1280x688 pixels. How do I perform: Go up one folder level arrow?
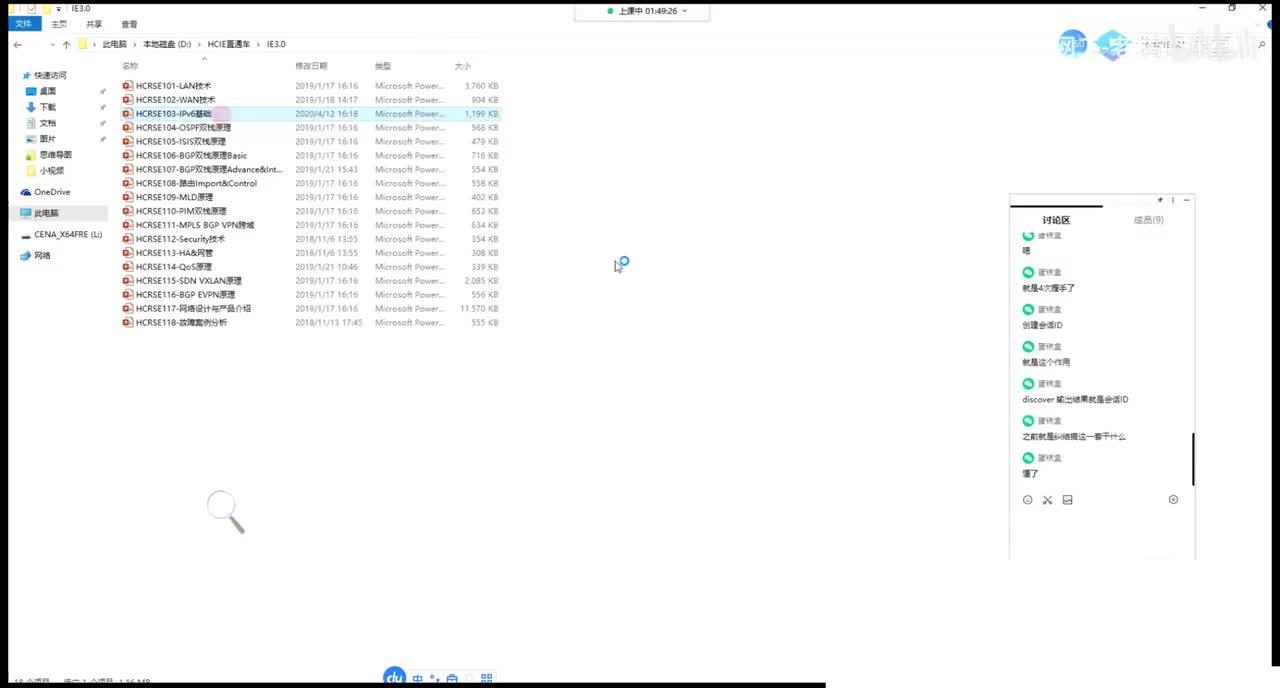pos(66,45)
